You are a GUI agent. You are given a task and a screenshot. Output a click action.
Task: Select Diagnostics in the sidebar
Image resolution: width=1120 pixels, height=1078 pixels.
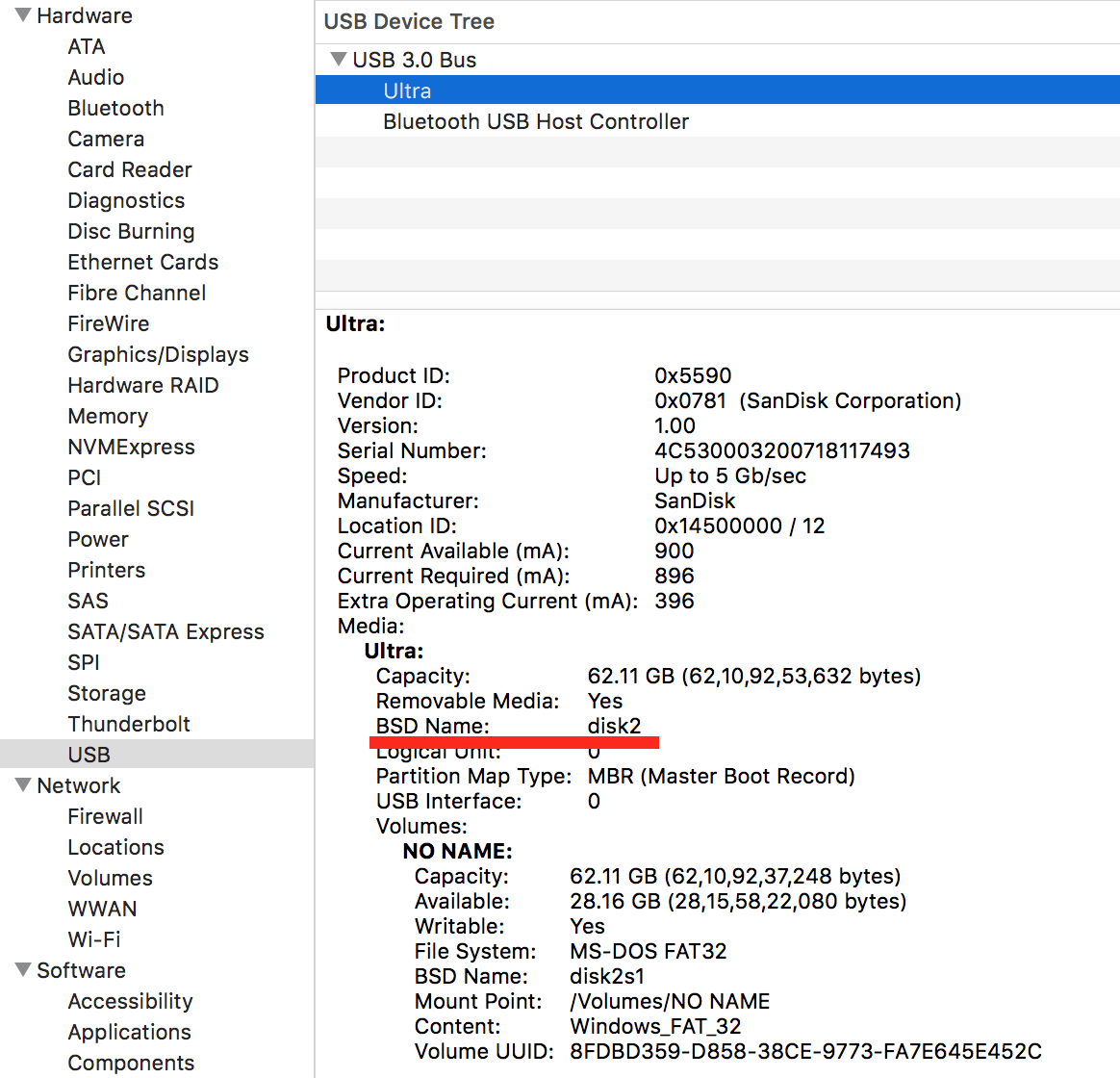pyautogui.click(x=126, y=200)
